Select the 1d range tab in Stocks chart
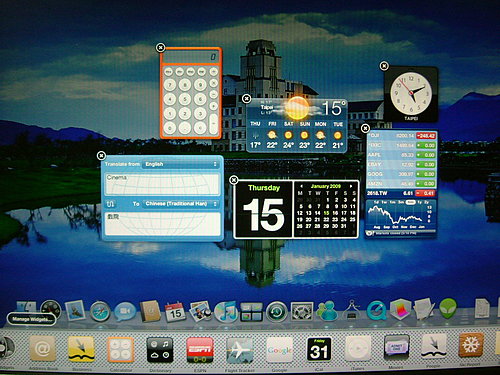500x375 pixels. 376,202
